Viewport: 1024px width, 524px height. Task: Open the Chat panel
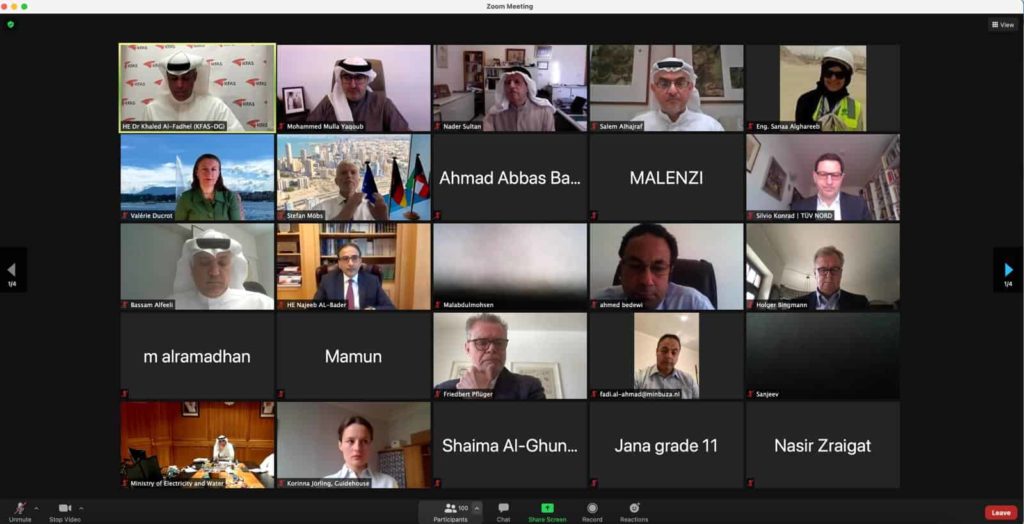[x=504, y=508]
